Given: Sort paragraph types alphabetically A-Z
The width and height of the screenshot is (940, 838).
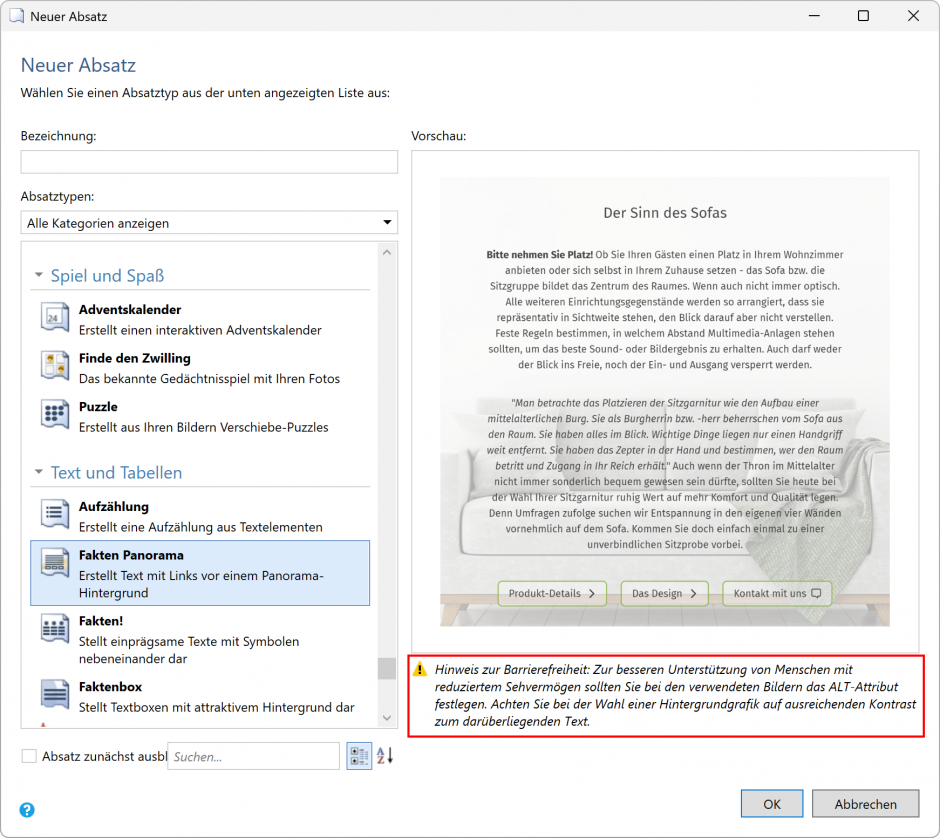Looking at the screenshot, I should pyautogui.click(x=385, y=757).
